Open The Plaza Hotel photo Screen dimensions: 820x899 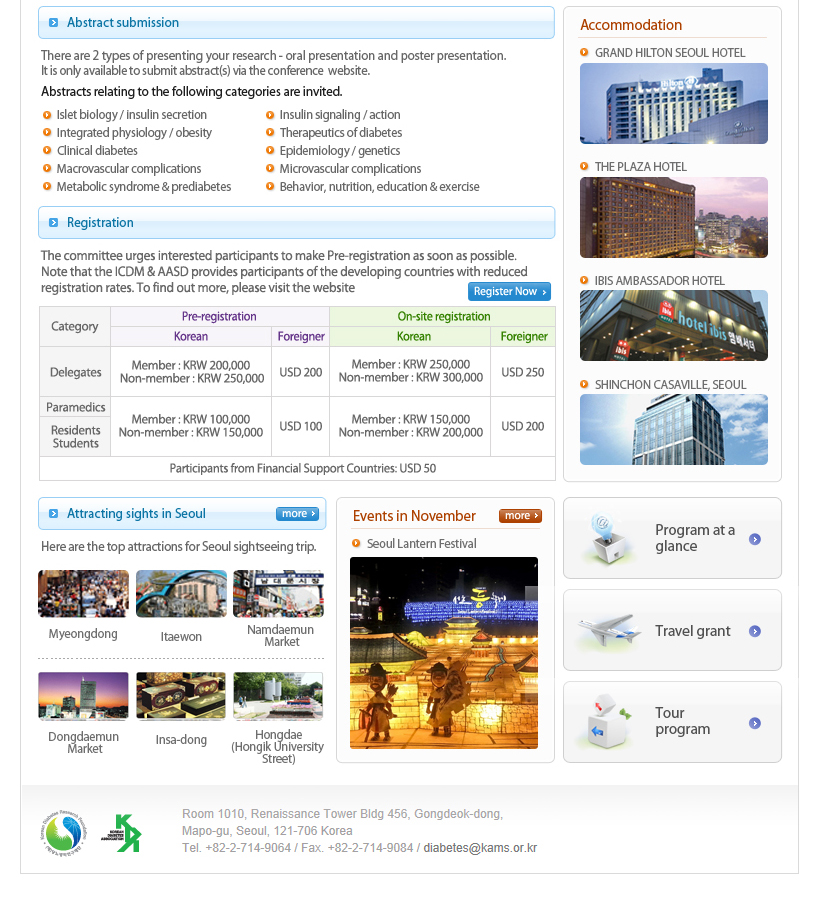pyautogui.click(x=673, y=218)
